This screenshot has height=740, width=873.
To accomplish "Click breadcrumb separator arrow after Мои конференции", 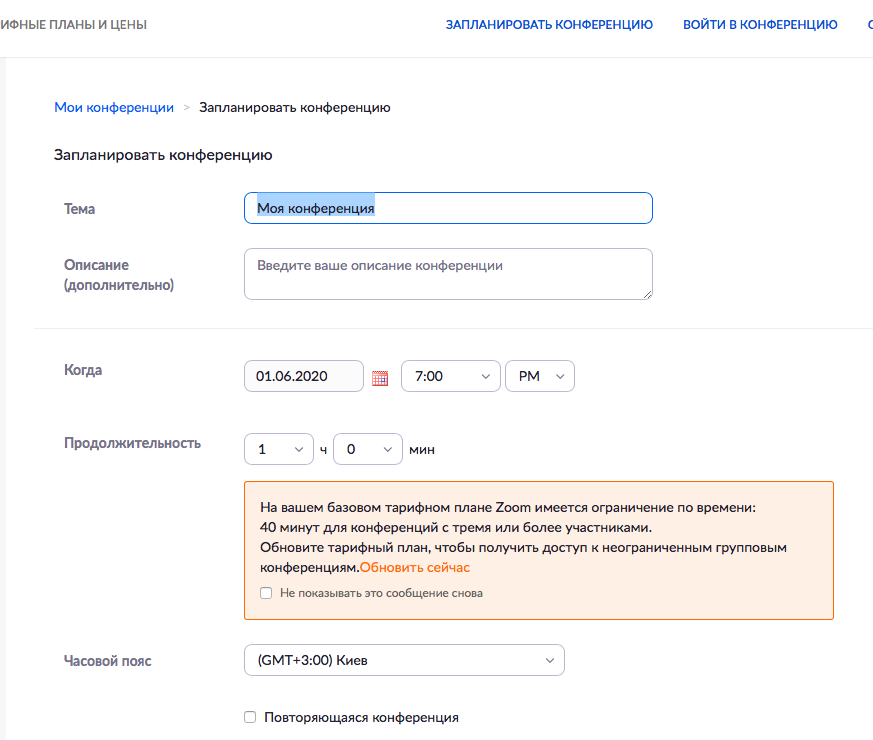I will [x=187, y=107].
